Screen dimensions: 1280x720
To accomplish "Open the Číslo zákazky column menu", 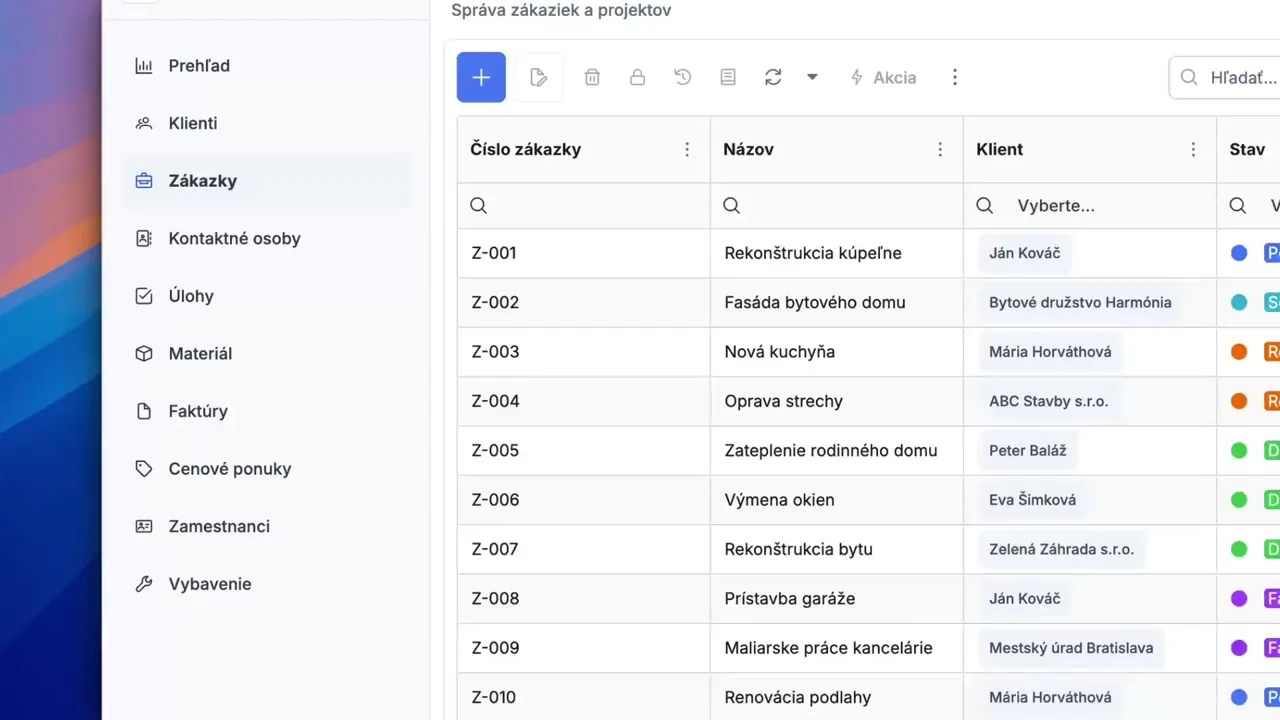I will tap(687, 149).
